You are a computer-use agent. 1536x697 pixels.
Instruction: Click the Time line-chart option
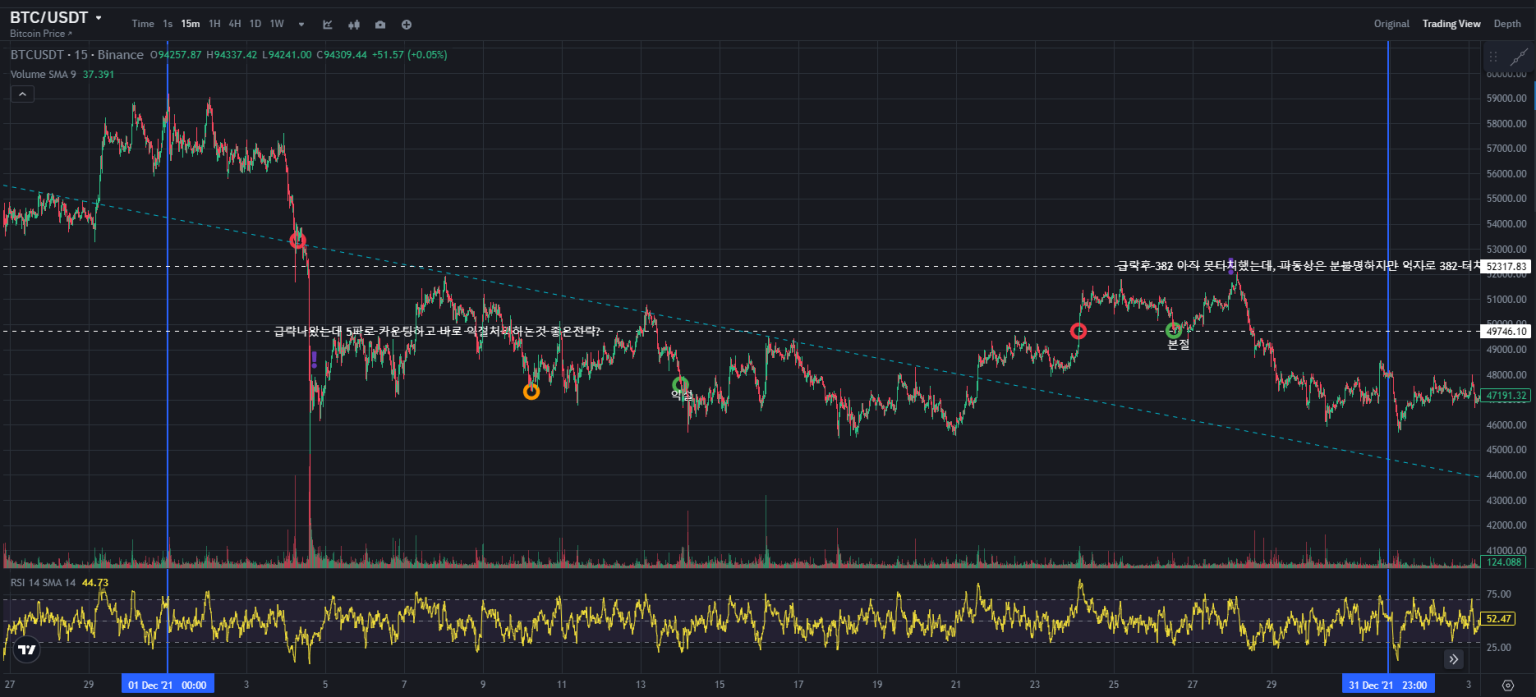pos(143,24)
